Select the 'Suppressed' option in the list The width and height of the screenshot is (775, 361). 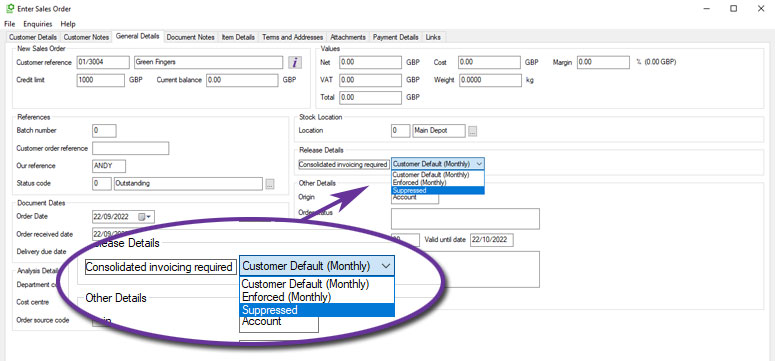(x=438, y=190)
